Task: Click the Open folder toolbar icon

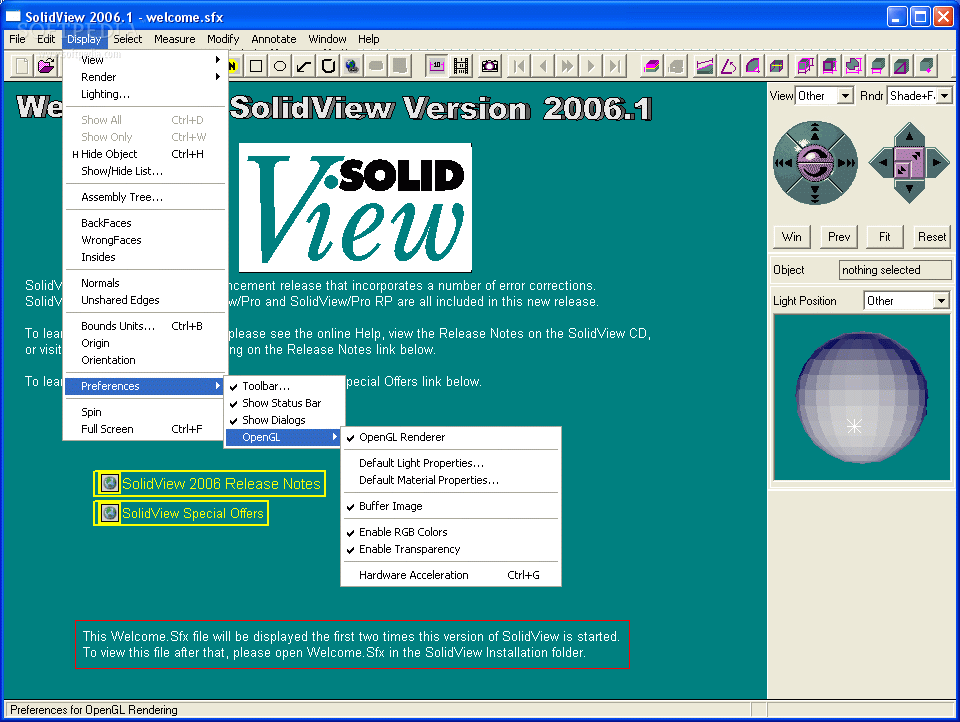Action: pos(46,66)
